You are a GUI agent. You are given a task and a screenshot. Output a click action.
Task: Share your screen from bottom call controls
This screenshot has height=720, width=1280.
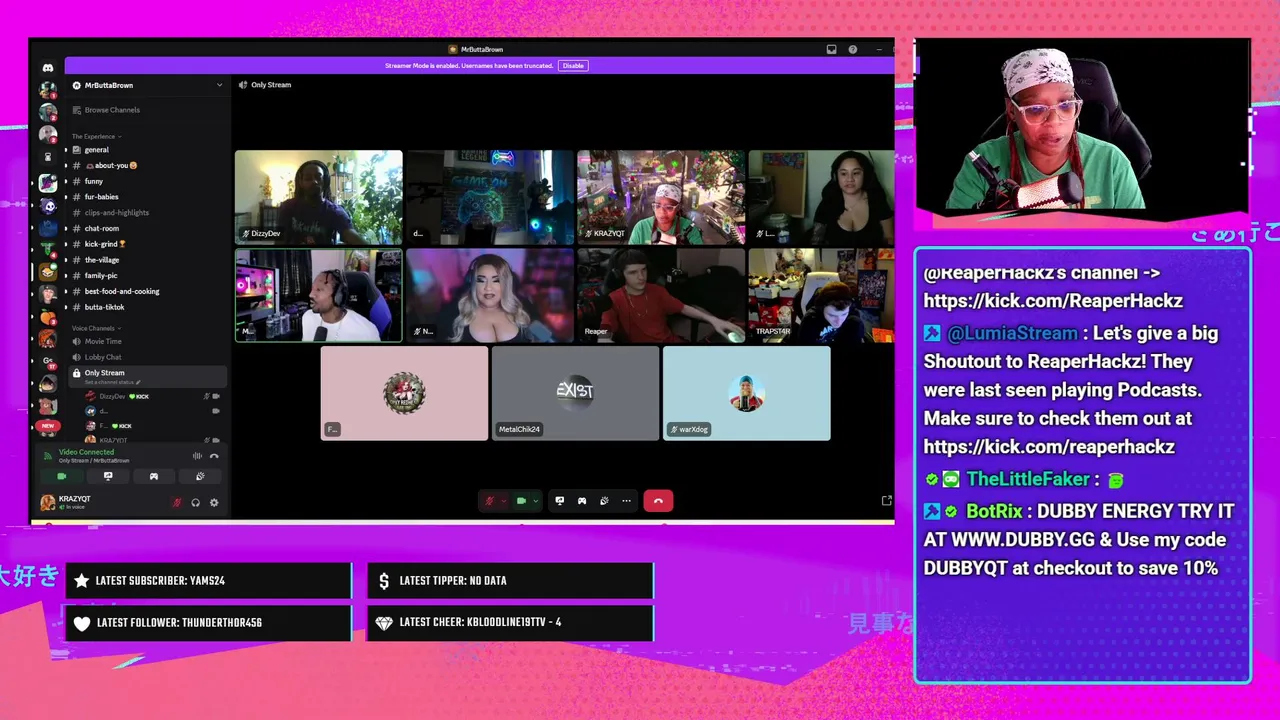click(560, 501)
